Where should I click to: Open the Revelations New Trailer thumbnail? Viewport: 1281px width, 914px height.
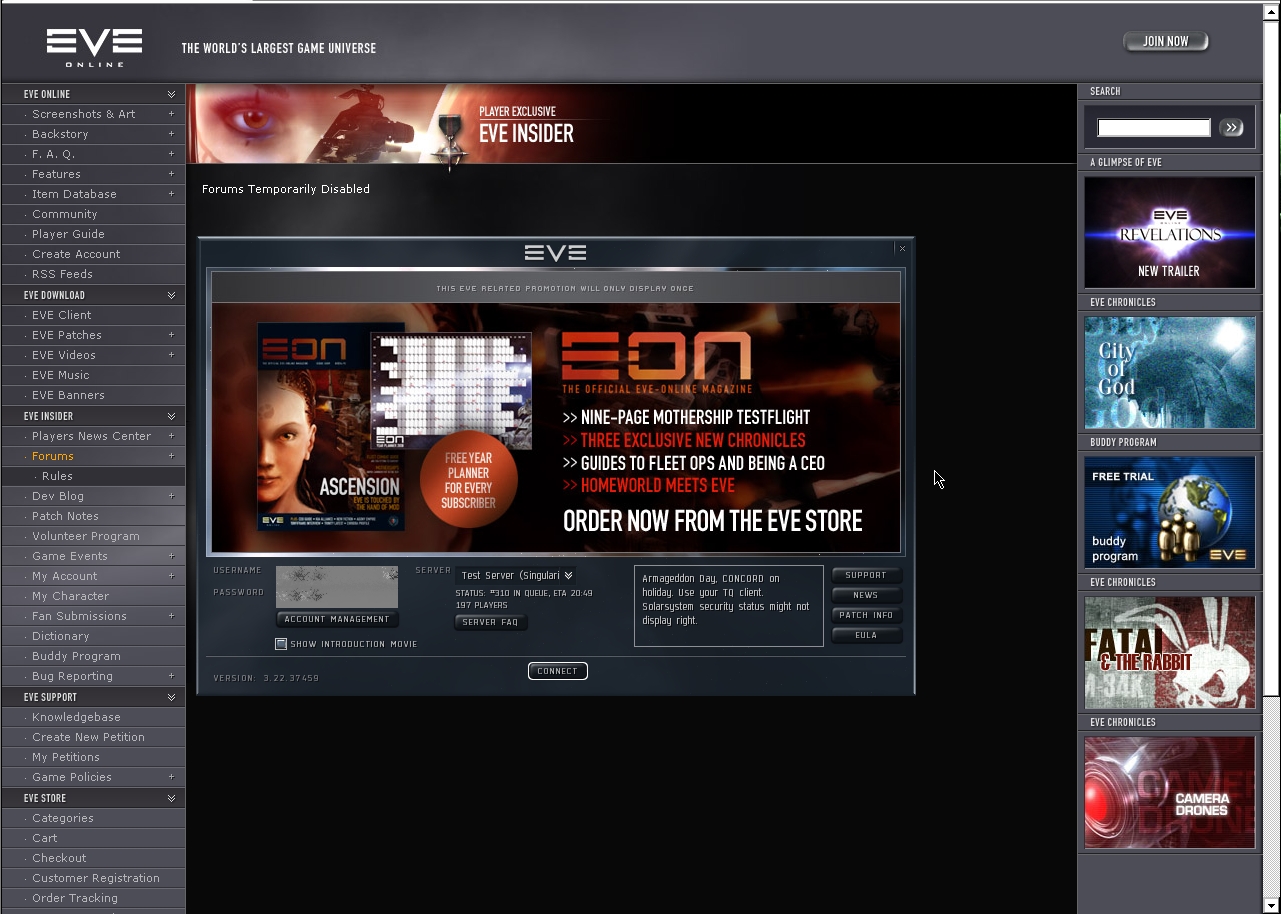(1170, 233)
